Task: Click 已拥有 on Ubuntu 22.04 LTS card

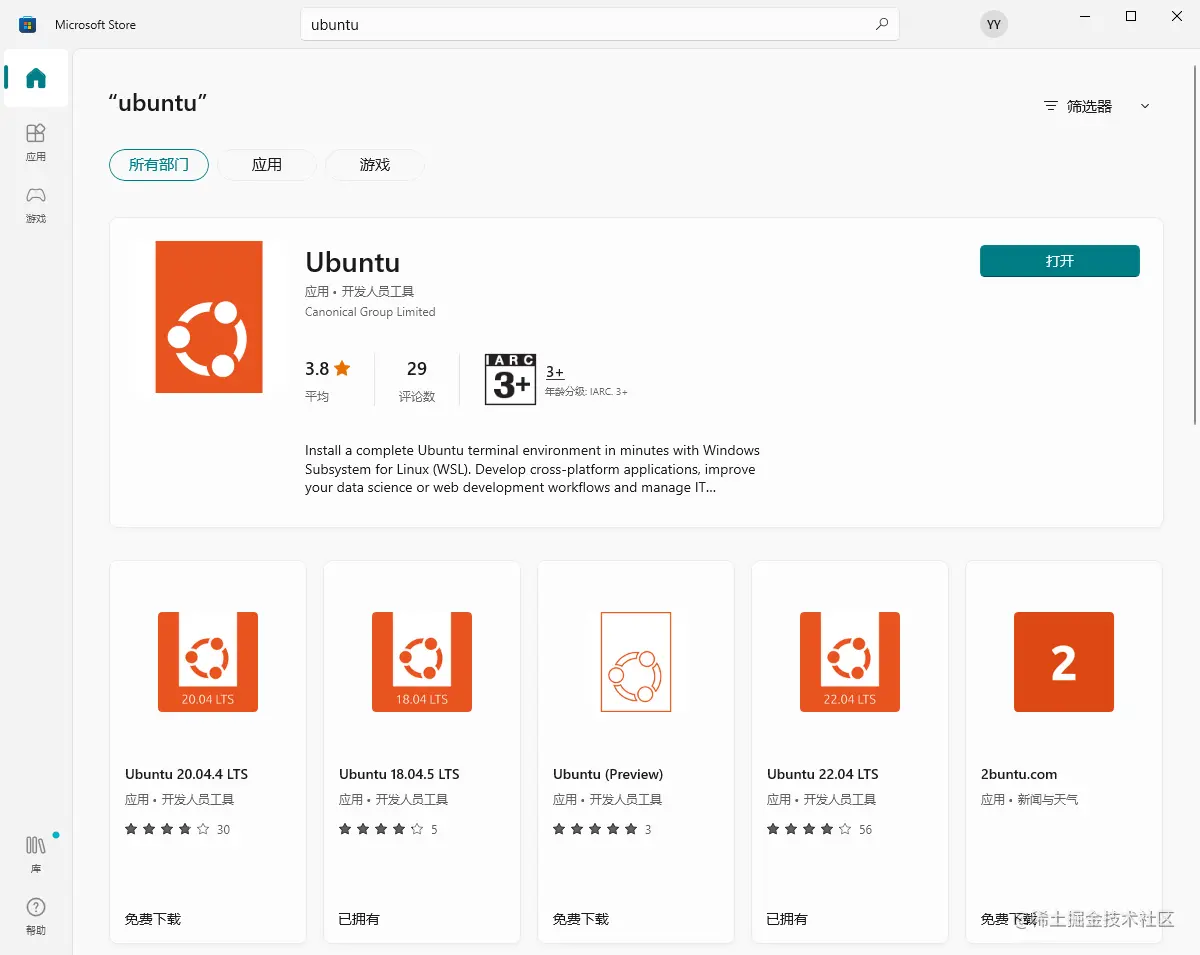Action: click(787, 919)
